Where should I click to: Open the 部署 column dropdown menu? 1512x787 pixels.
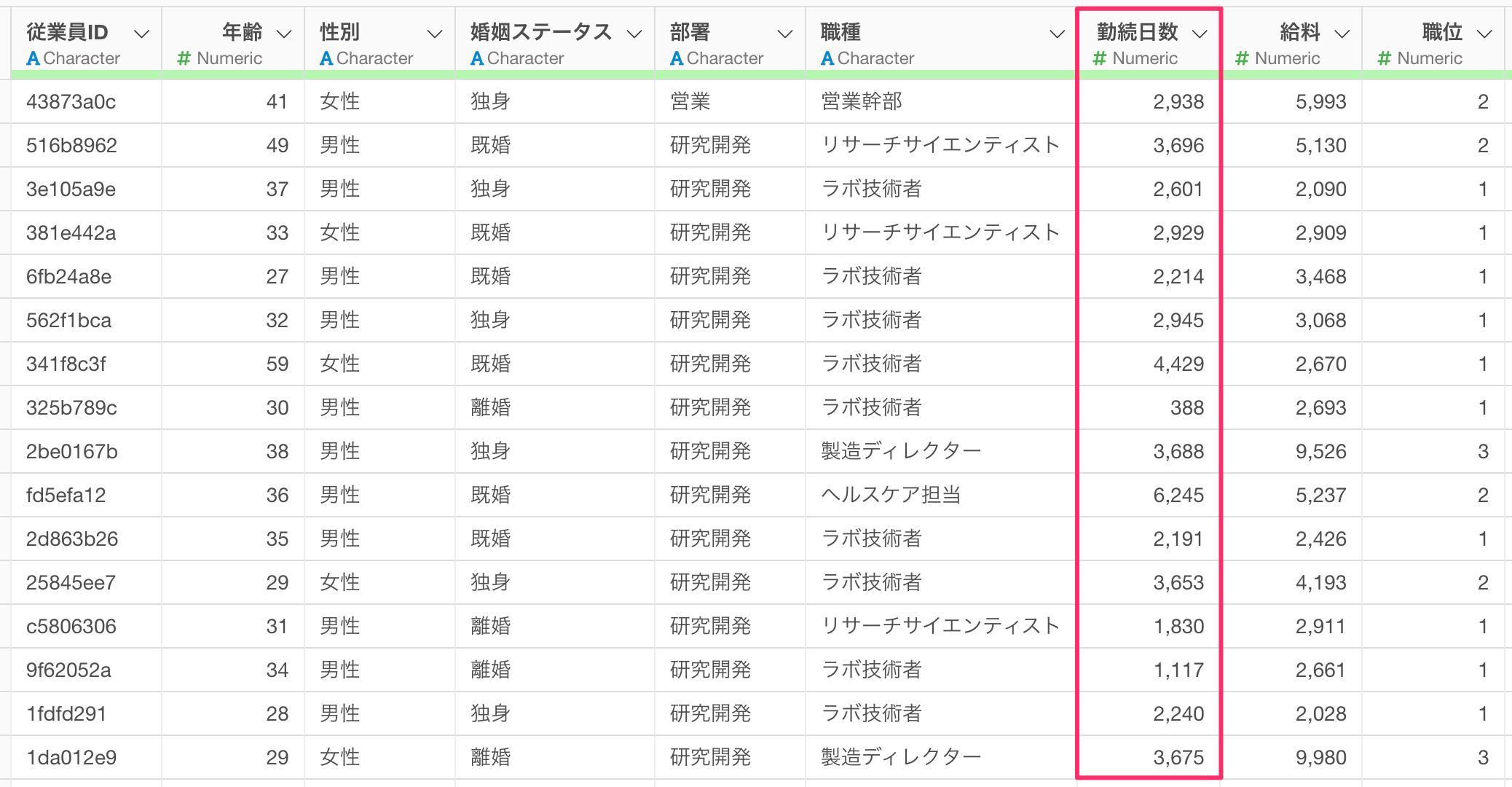point(784,34)
